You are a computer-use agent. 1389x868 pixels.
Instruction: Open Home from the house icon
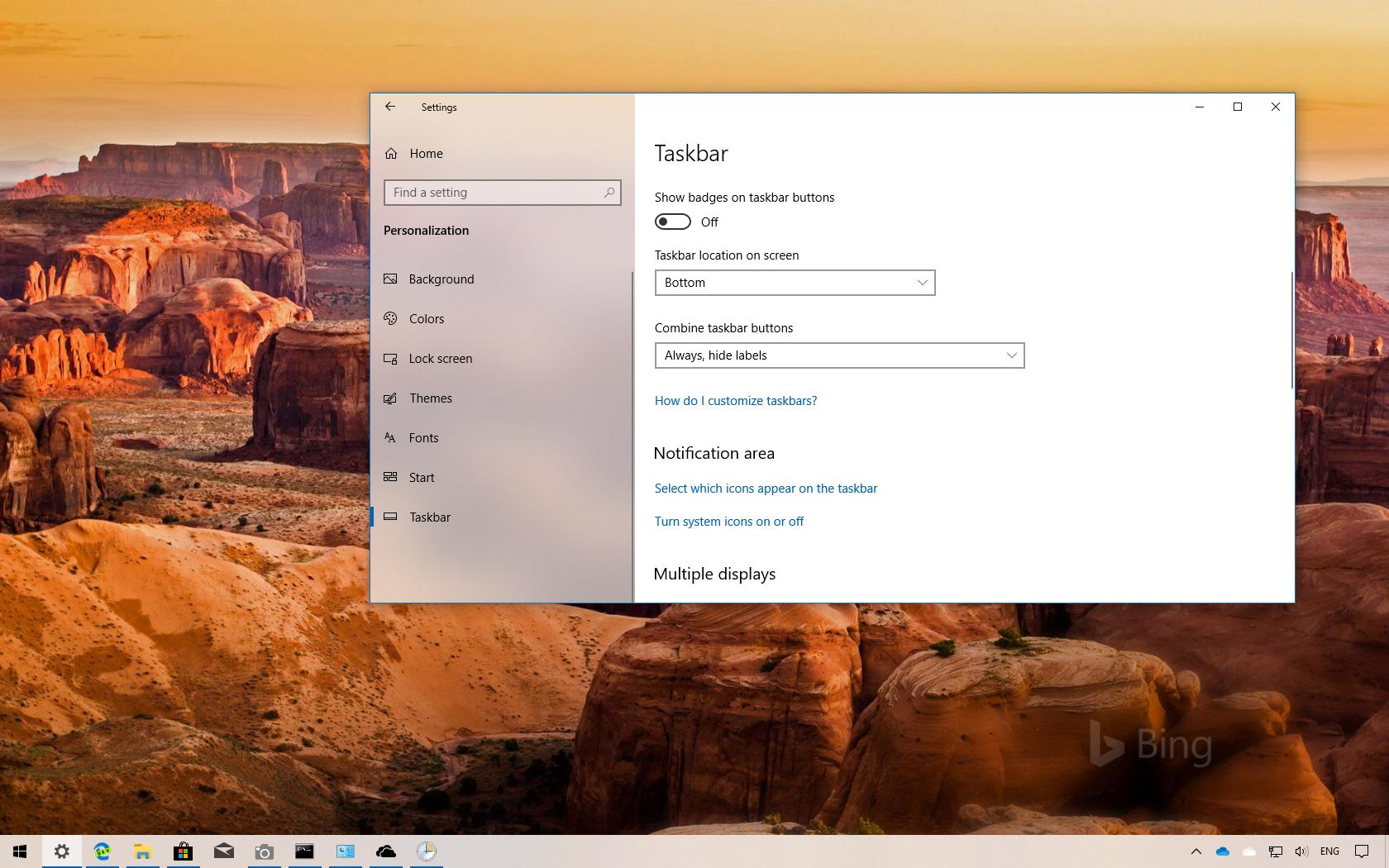(391, 154)
